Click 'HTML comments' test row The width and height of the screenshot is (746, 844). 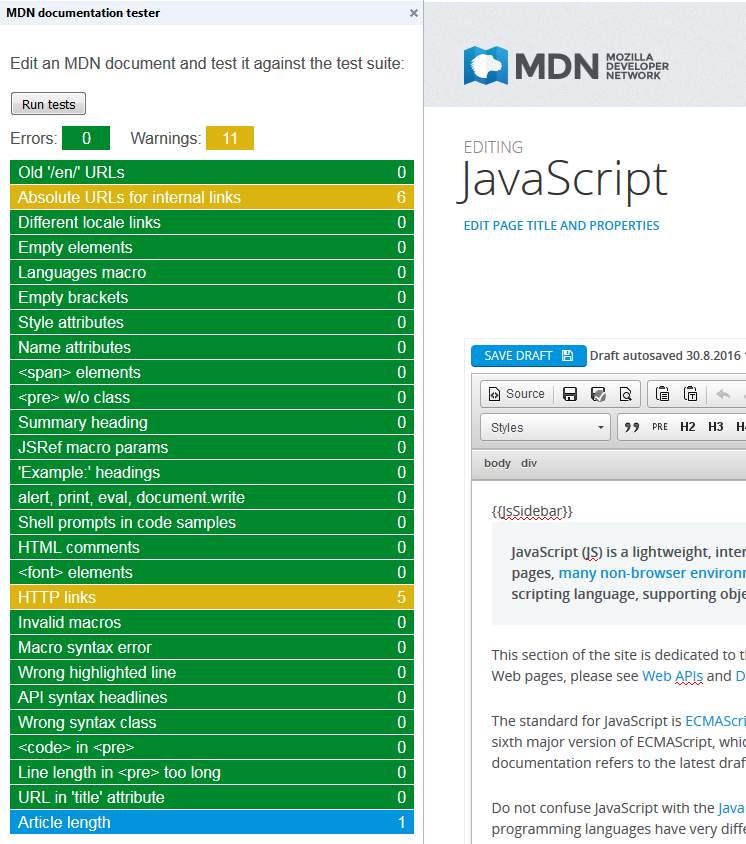(x=212, y=547)
